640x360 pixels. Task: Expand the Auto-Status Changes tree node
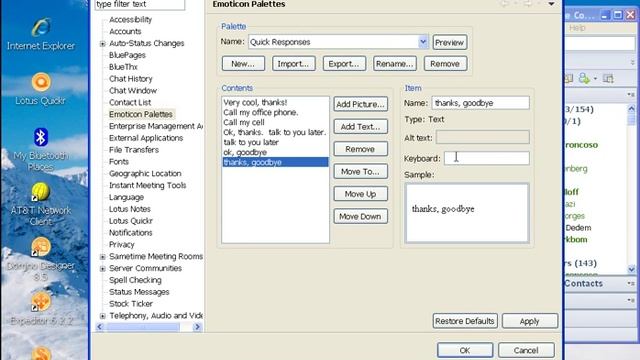(x=103, y=44)
